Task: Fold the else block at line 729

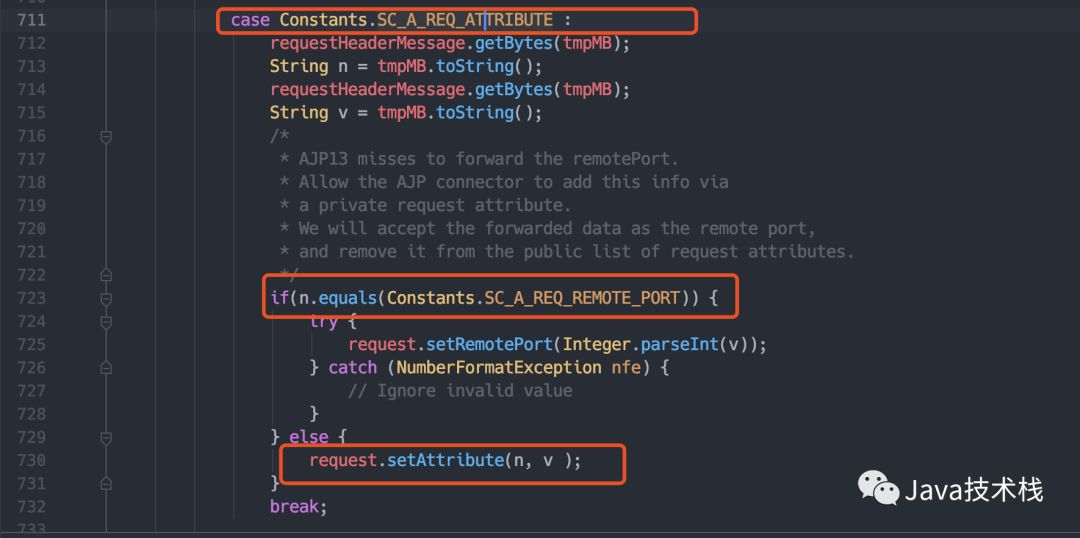Action: tap(106, 437)
